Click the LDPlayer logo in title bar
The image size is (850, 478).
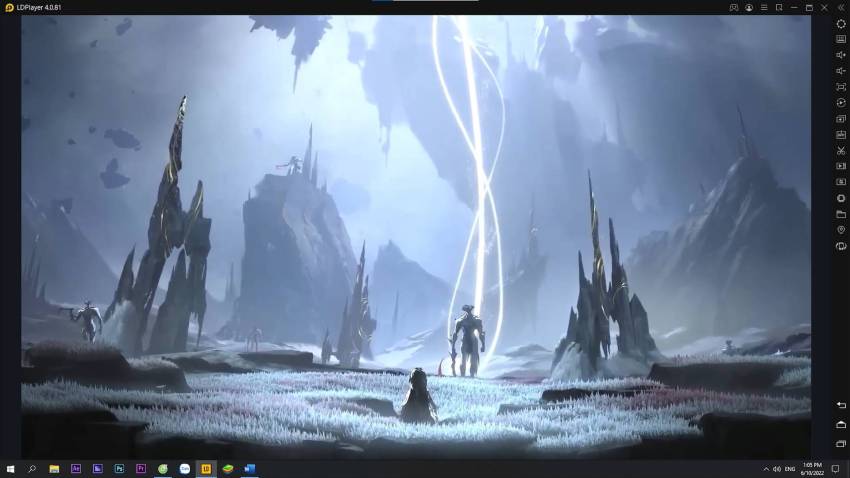9,8
